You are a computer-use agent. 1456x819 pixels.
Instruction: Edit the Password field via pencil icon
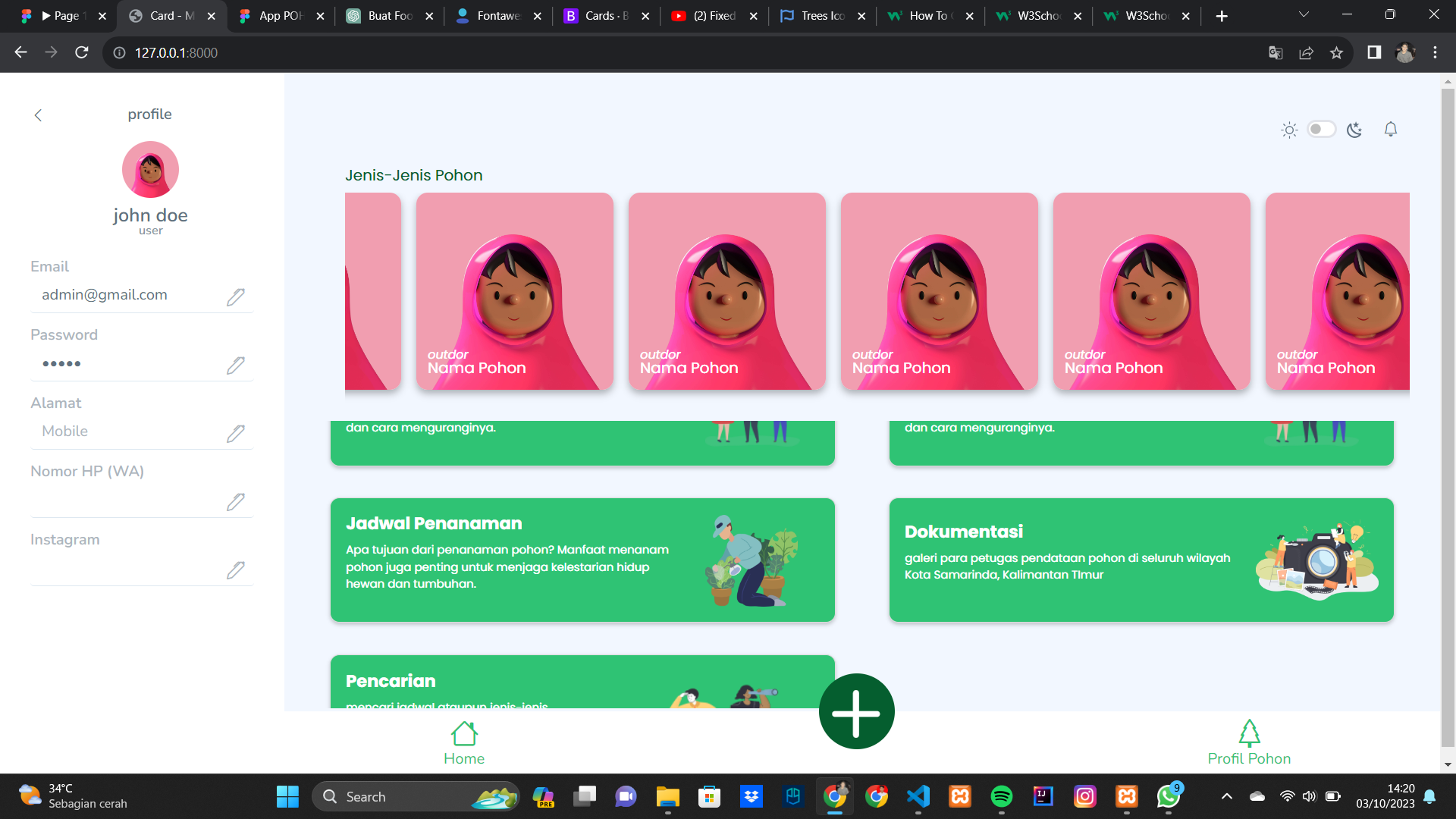tap(236, 366)
